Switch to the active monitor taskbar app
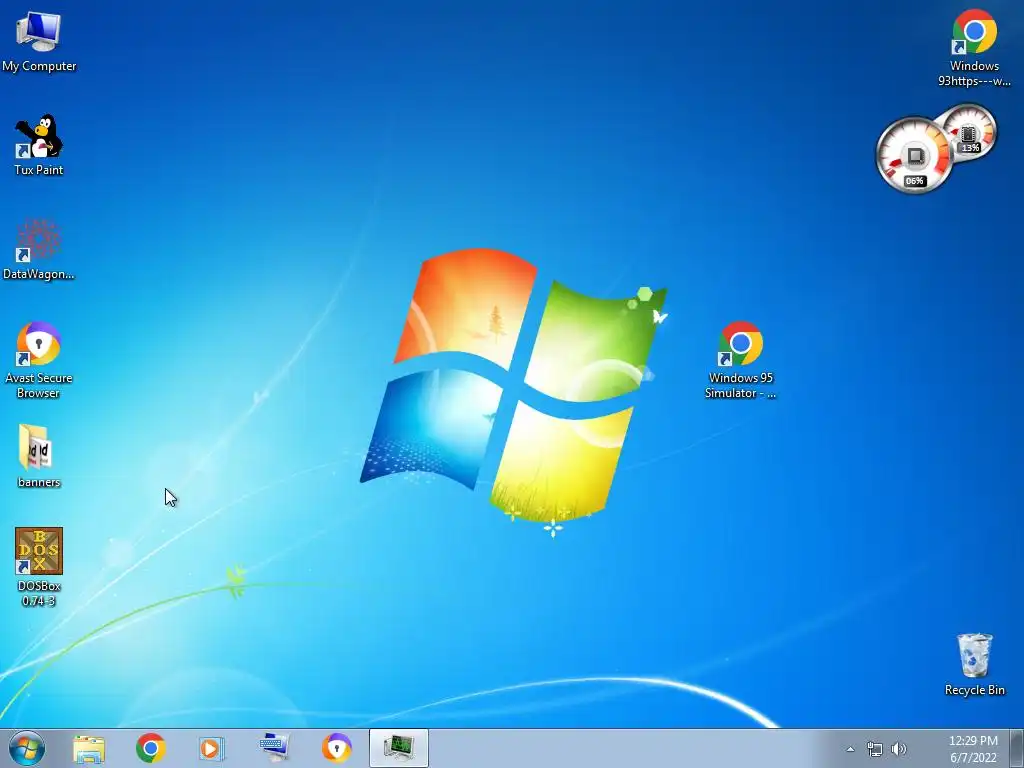The image size is (1024, 768). [398, 748]
